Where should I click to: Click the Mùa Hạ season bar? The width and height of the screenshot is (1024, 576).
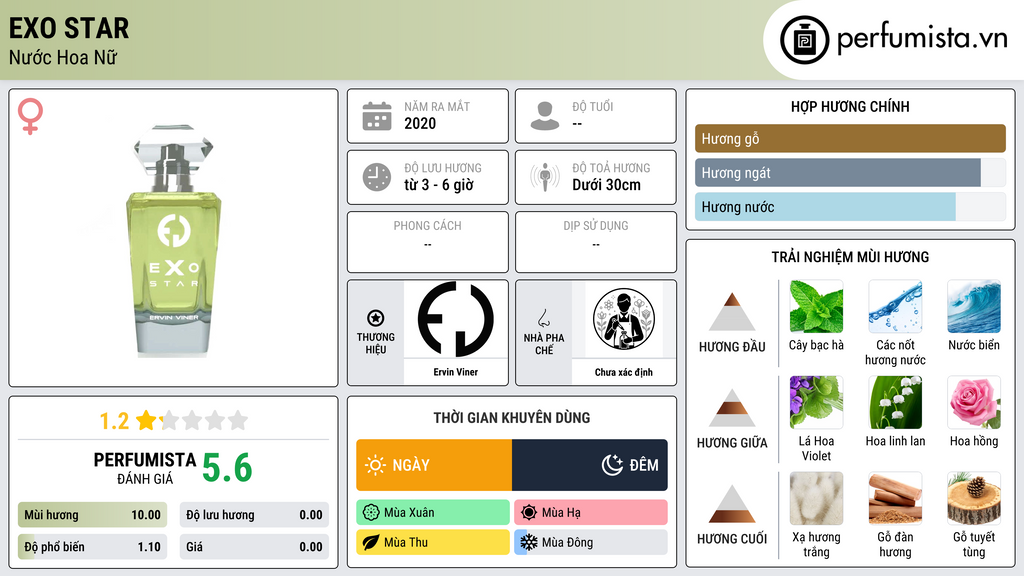pyautogui.click(x=591, y=513)
